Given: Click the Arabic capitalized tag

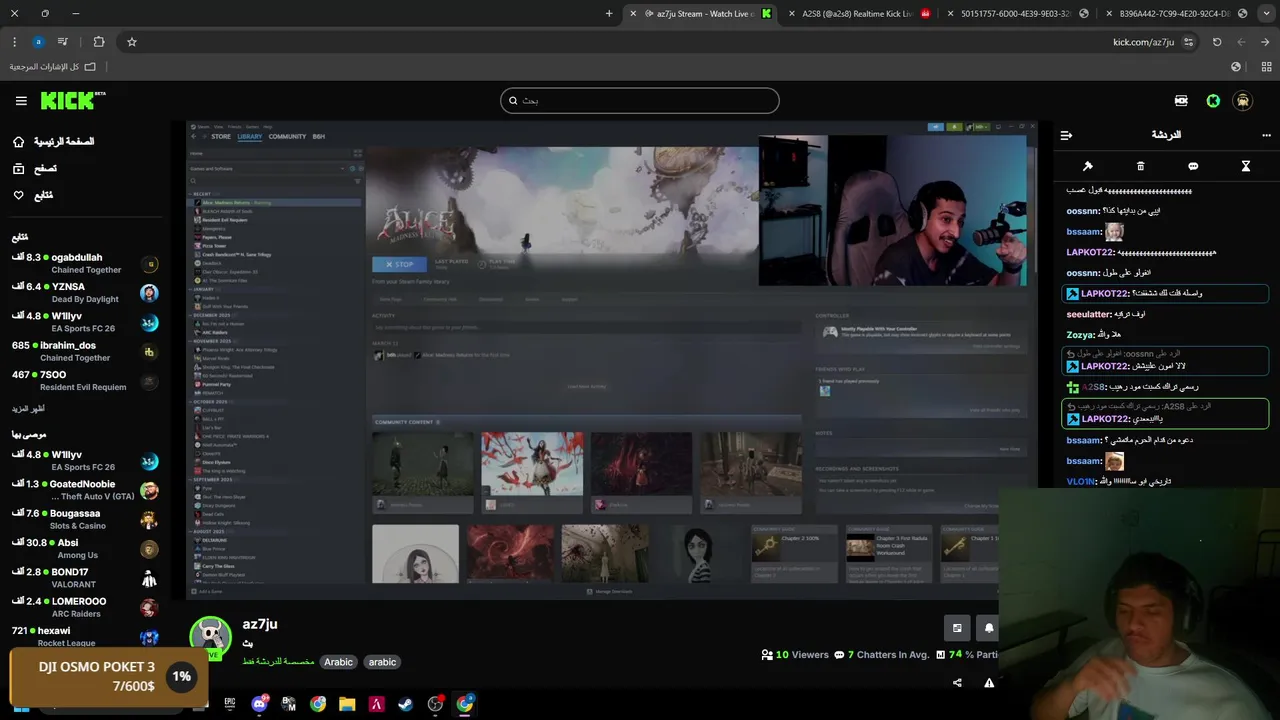Looking at the screenshot, I should pyautogui.click(x=338, y=662).
